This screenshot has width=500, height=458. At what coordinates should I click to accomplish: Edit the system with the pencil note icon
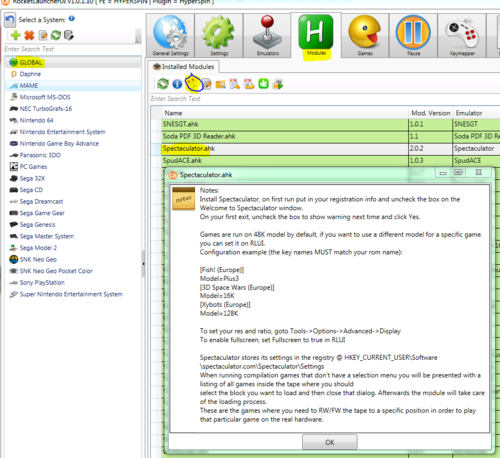(43, 35)
